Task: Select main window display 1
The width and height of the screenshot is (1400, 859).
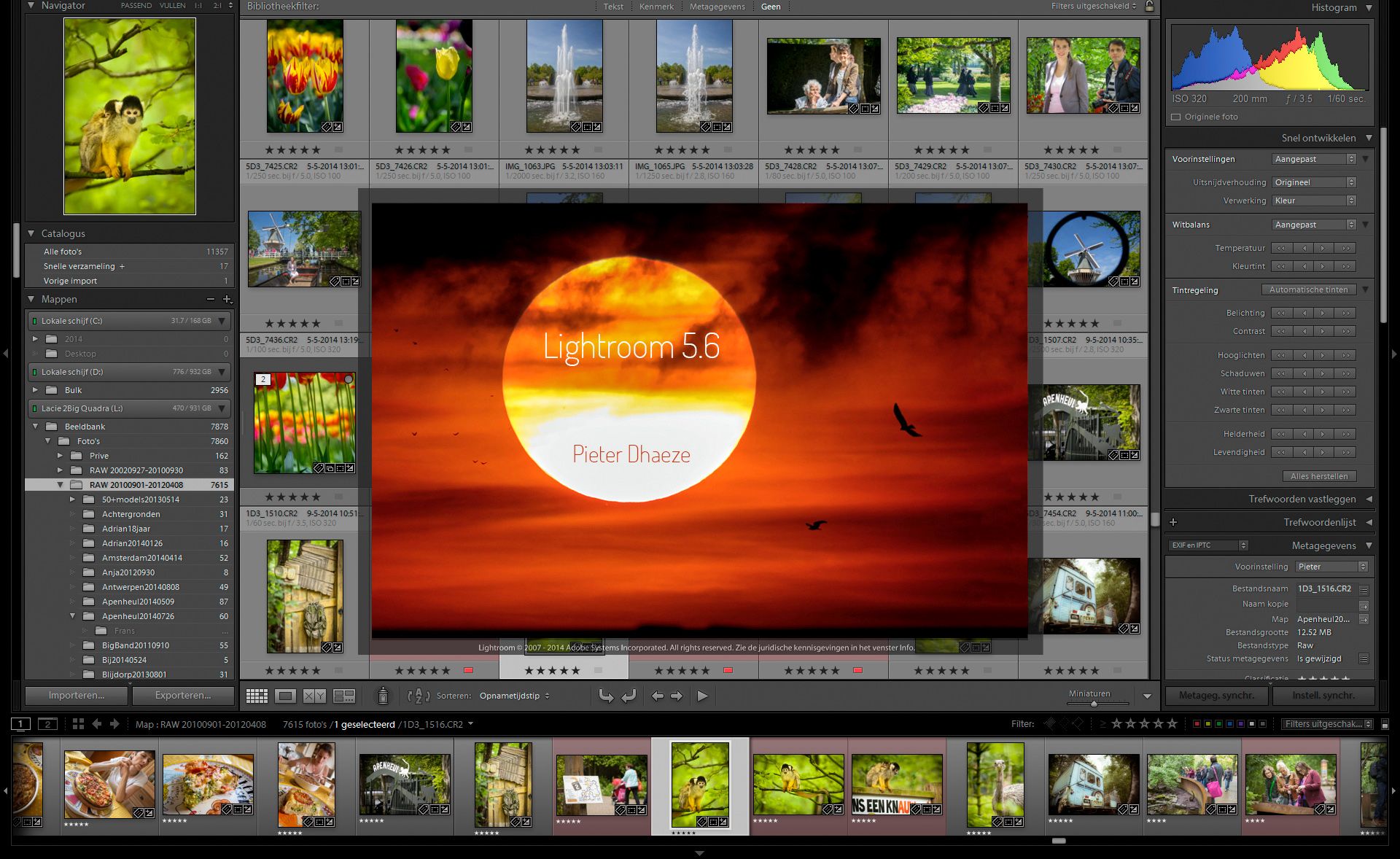Action: pyautogui.click(x=20, y=723)
